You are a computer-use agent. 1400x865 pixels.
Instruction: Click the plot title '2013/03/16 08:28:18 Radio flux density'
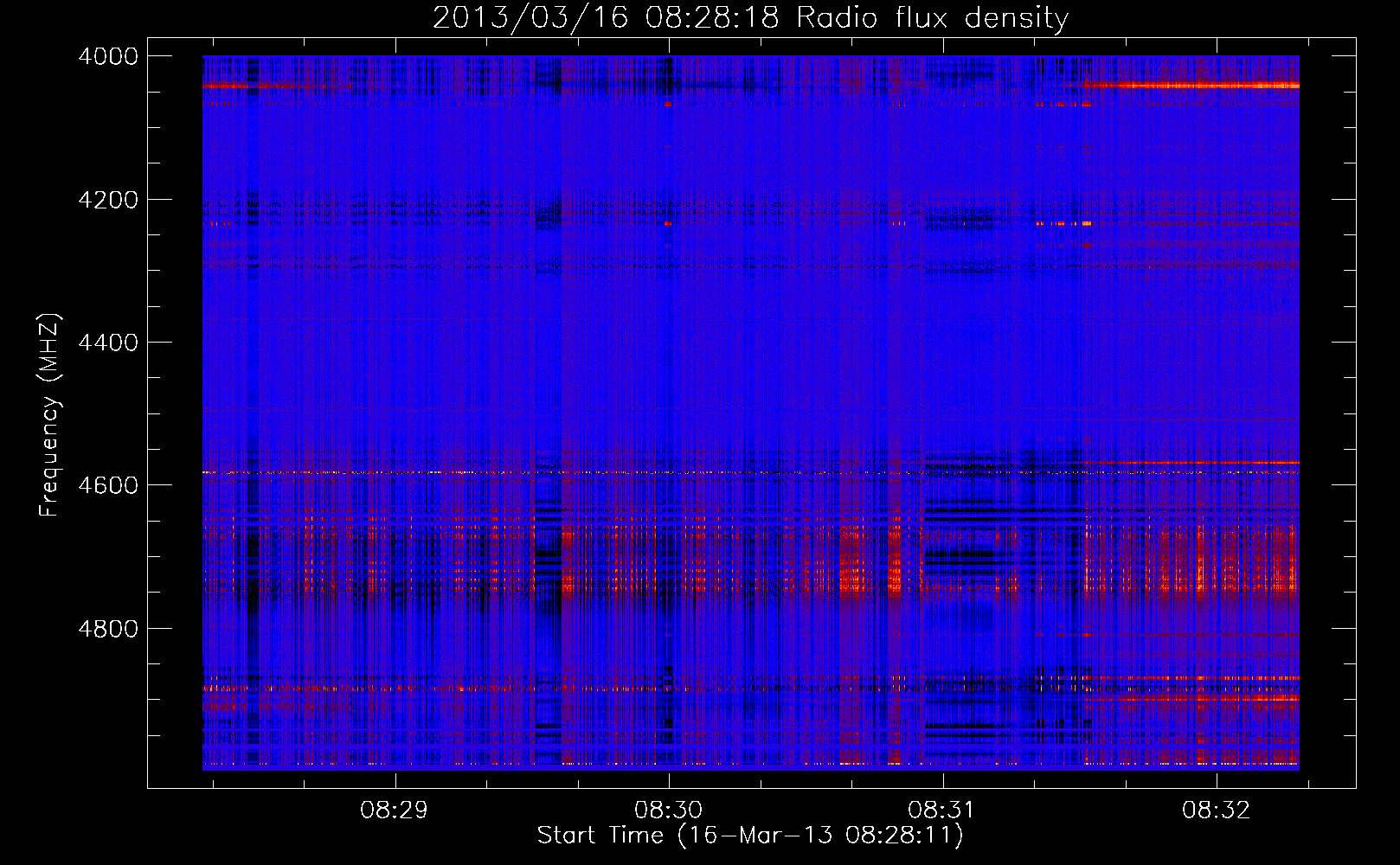point(750,18)
